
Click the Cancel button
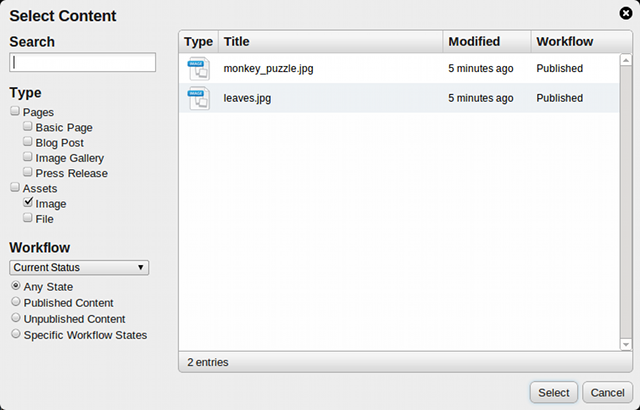[603, 392]
